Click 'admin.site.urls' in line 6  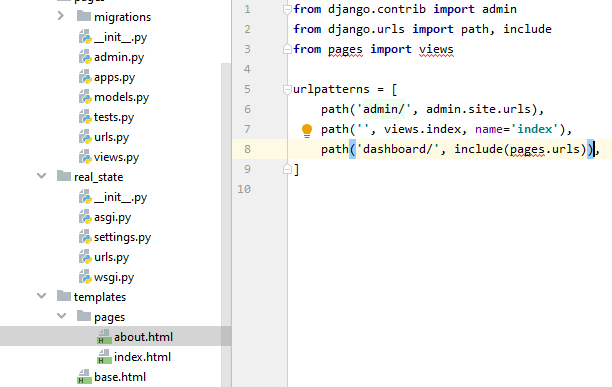[x=478, y=109]
